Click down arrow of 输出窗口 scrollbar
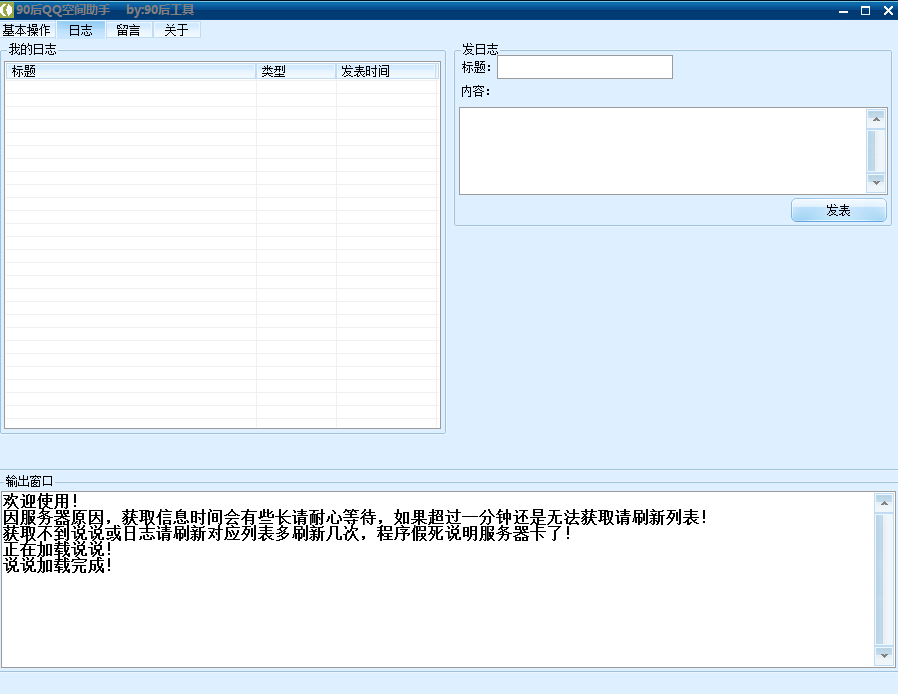Screen dimensions: 898x694 click(x=883, y=655)
